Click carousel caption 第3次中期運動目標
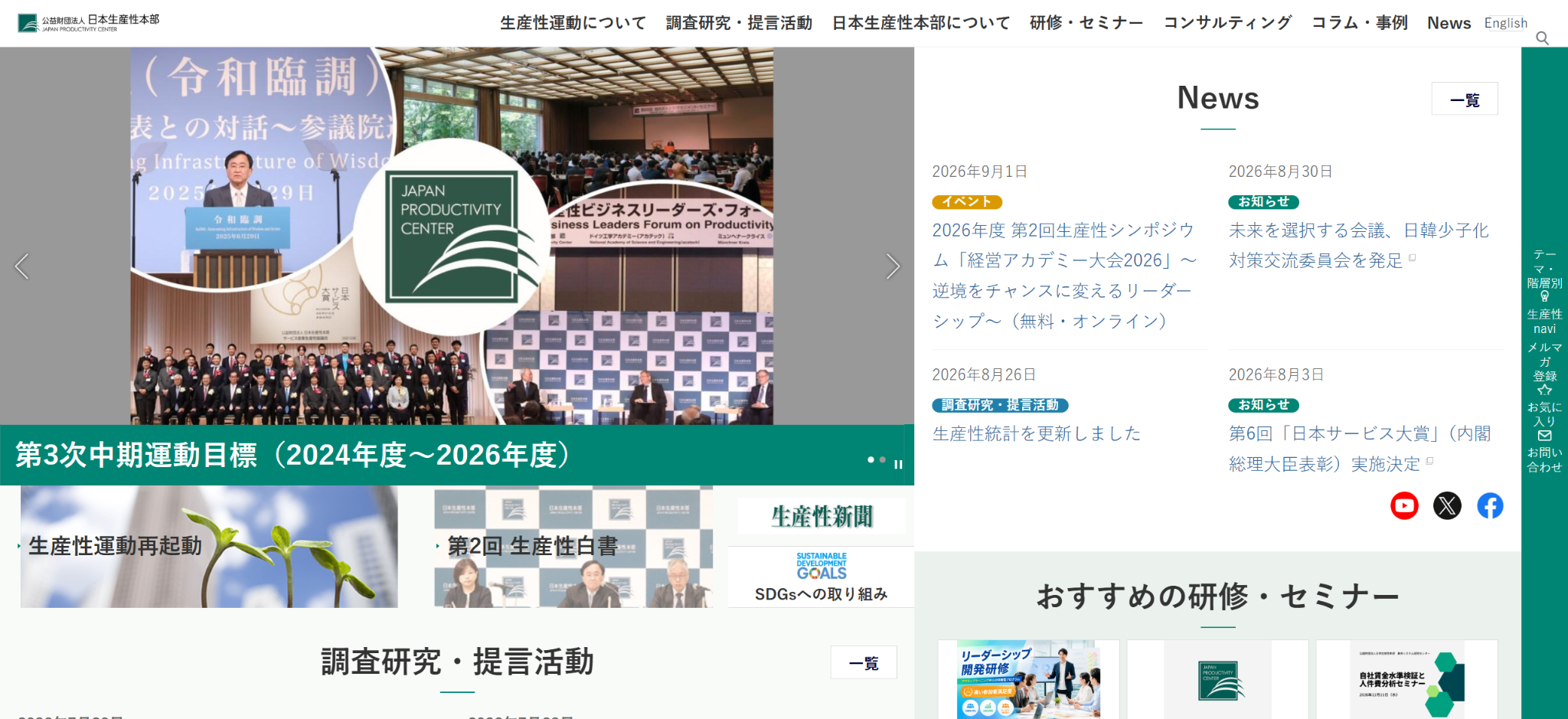The width and height of the screenshot is (1568, 719). pos(292,455)
